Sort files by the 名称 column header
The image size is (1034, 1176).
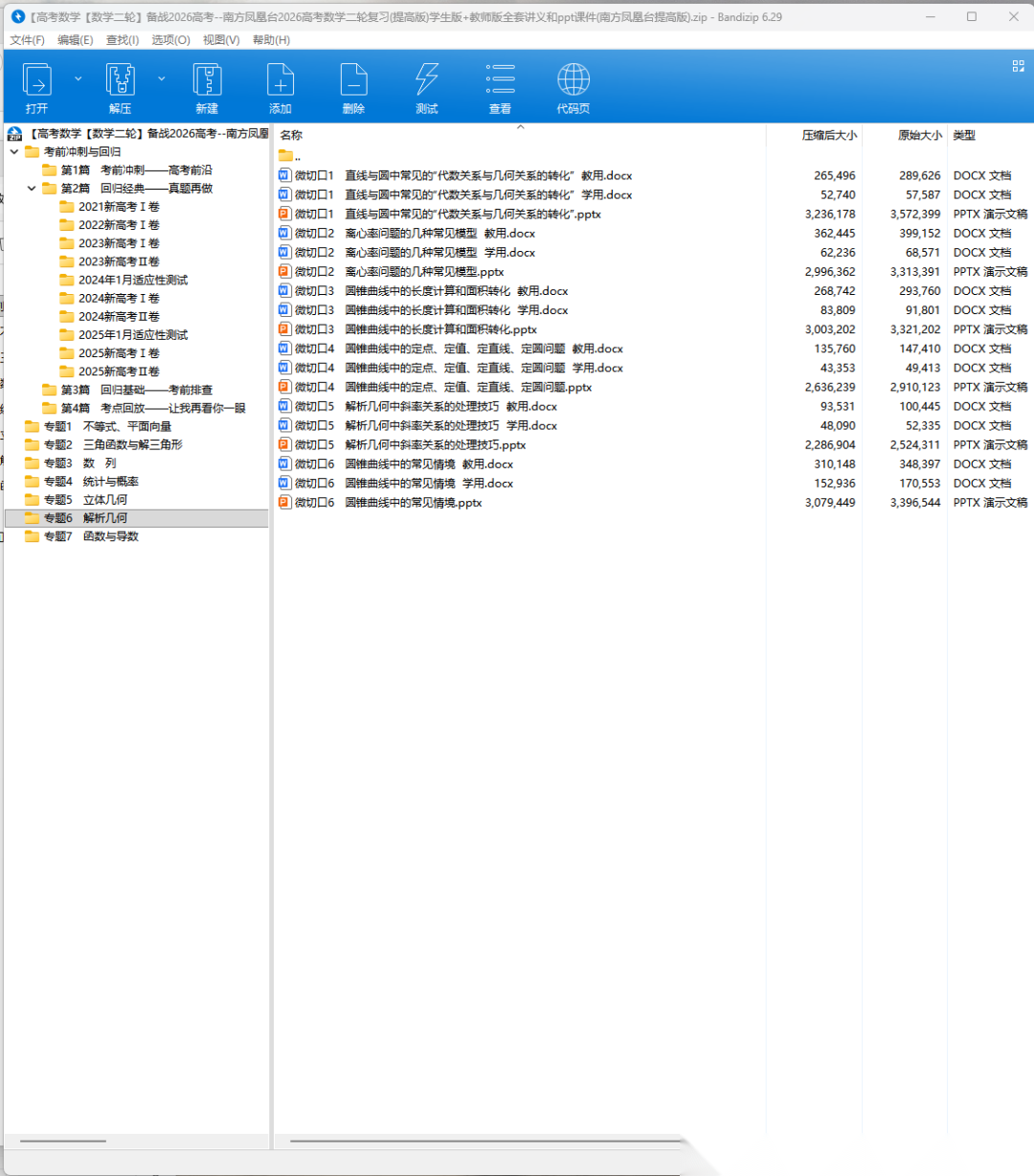pyautogui.click(x=291, y=136)
